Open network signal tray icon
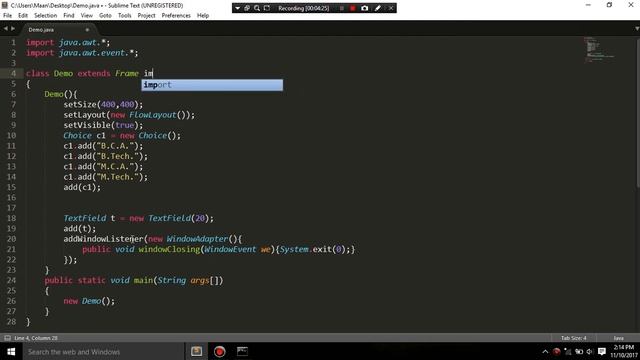Image resolution: width=640 pixels, height=360 pixels. tap(568, 351)
